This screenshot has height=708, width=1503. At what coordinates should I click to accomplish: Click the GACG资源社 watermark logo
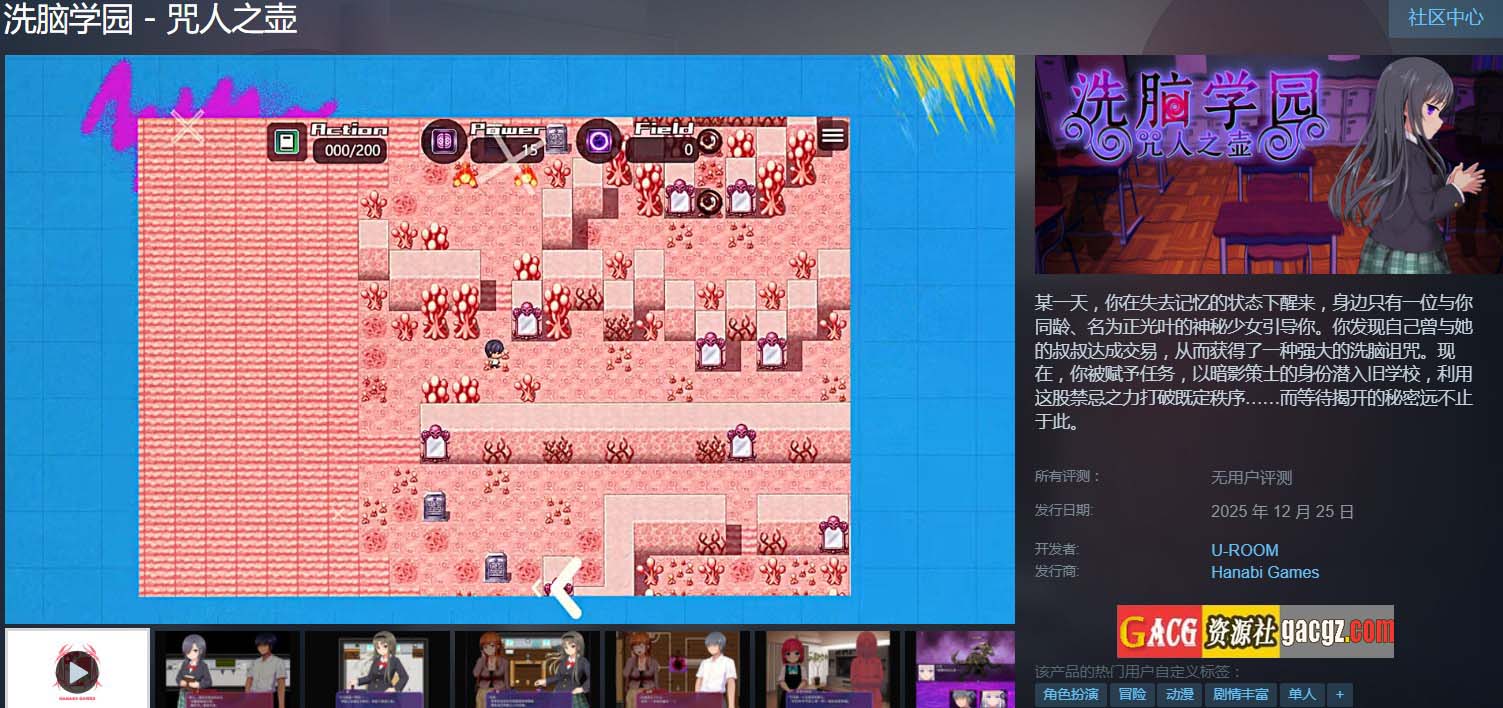[x=1255, y=631]
